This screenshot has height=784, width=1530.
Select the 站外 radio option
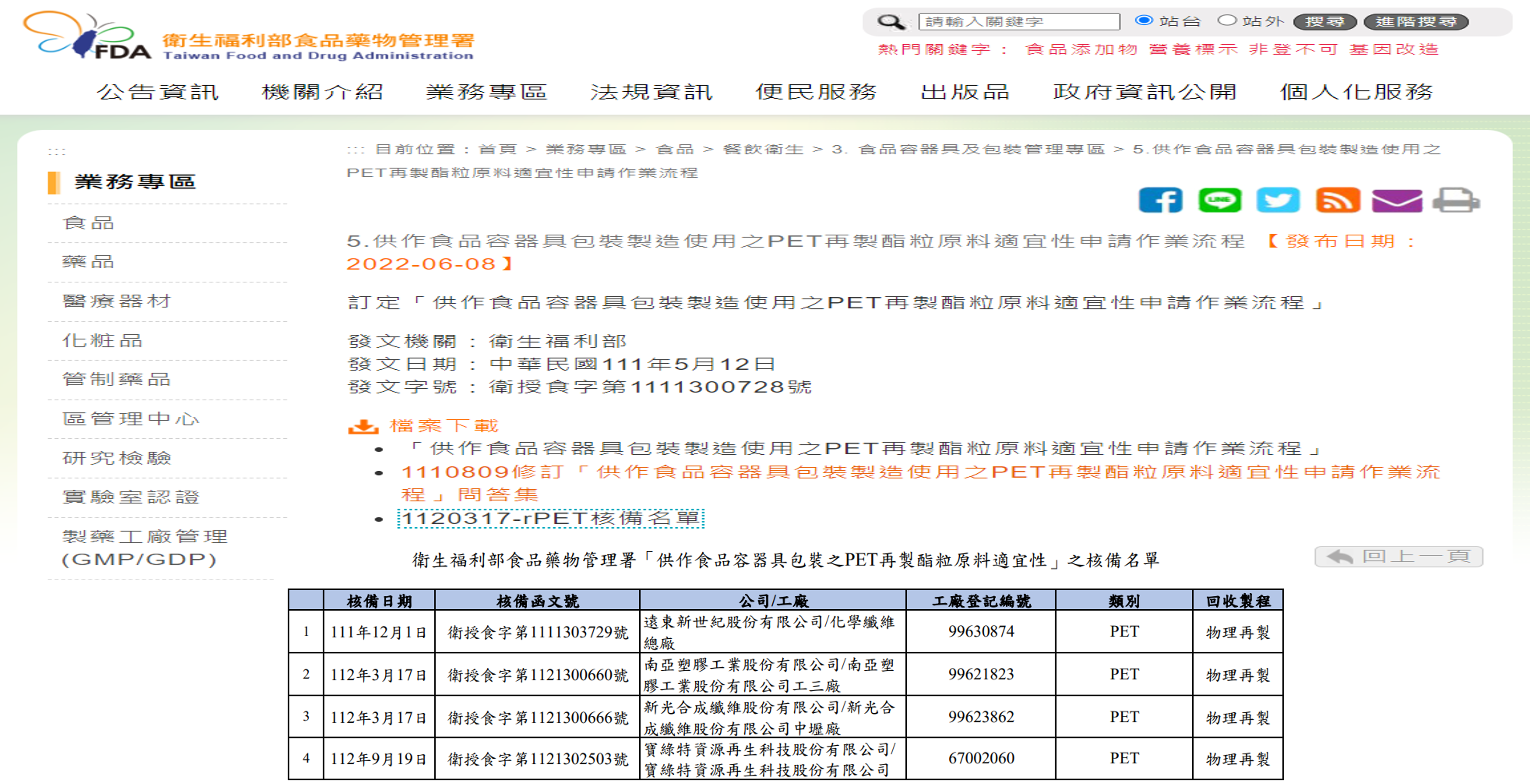(1226, 21)
